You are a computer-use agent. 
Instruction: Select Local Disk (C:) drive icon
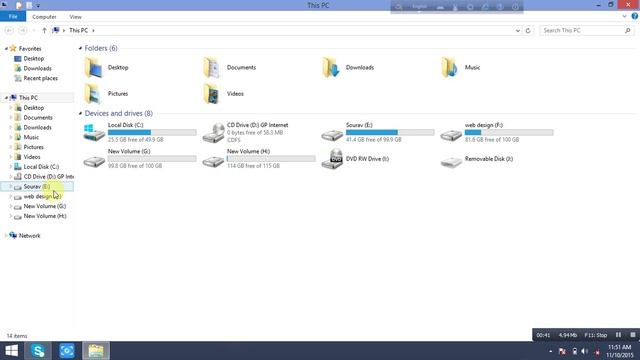tap(94, 133)
